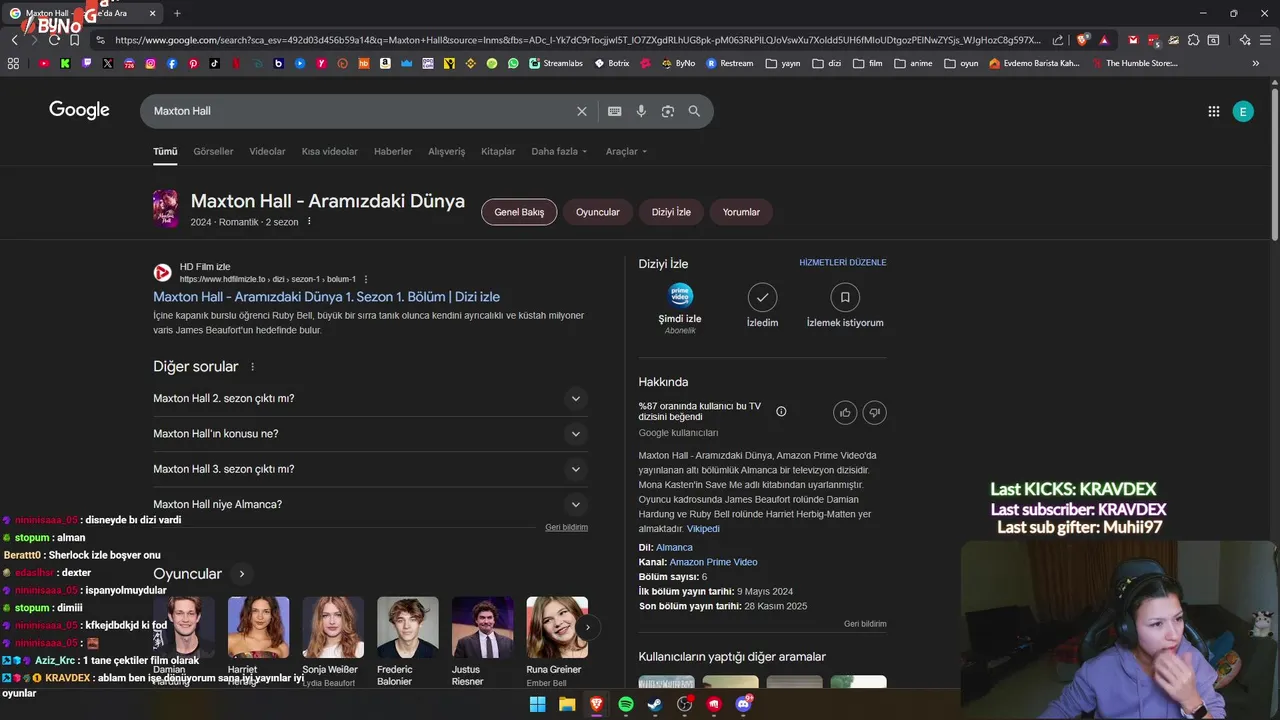Select the 'Oyuncular' chip button
1280x720 pixels.
(x=598, y=212)
